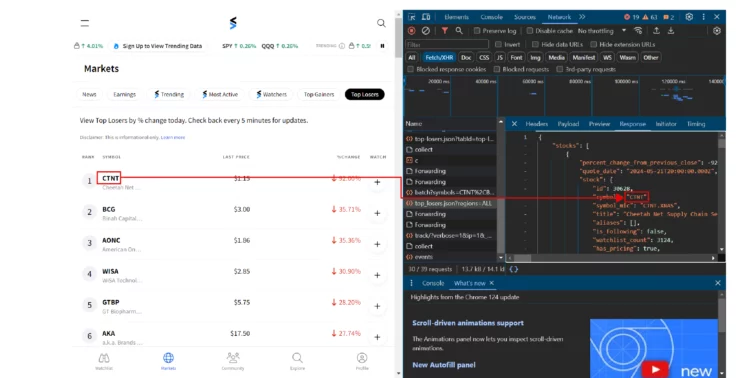744x378 pixels.
Task: Pause the ticker with the pause icon
Action: (382, 46)
